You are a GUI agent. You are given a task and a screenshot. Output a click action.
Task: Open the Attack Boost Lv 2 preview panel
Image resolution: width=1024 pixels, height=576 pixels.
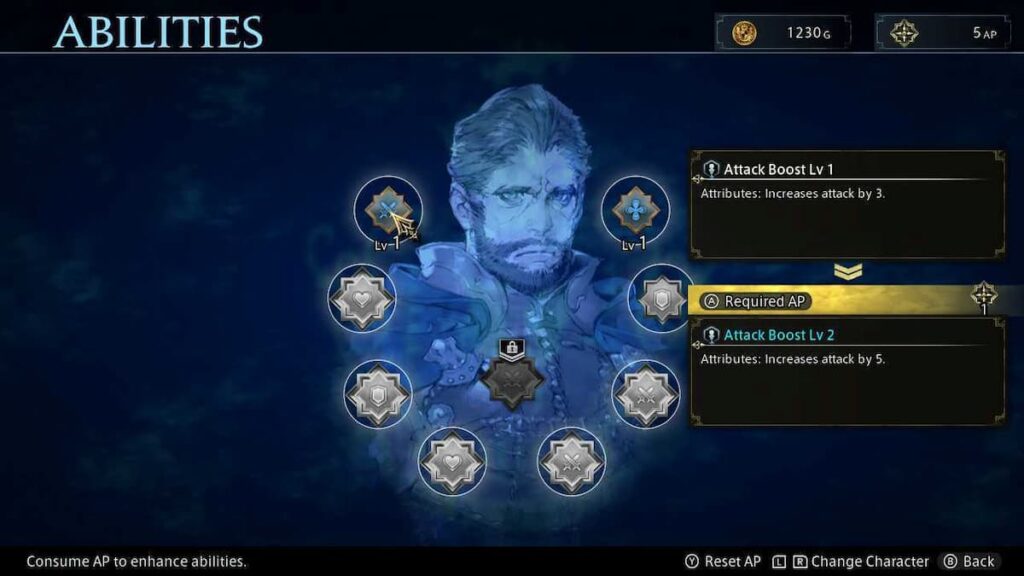(848, 371)
